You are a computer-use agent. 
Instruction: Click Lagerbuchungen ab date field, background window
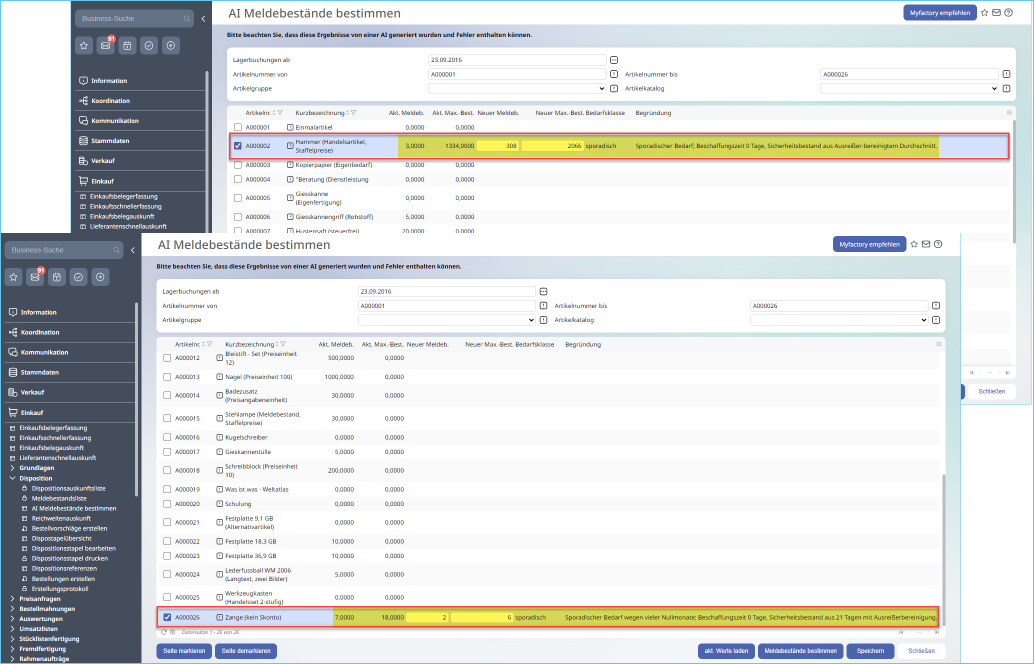pos(517,60)
